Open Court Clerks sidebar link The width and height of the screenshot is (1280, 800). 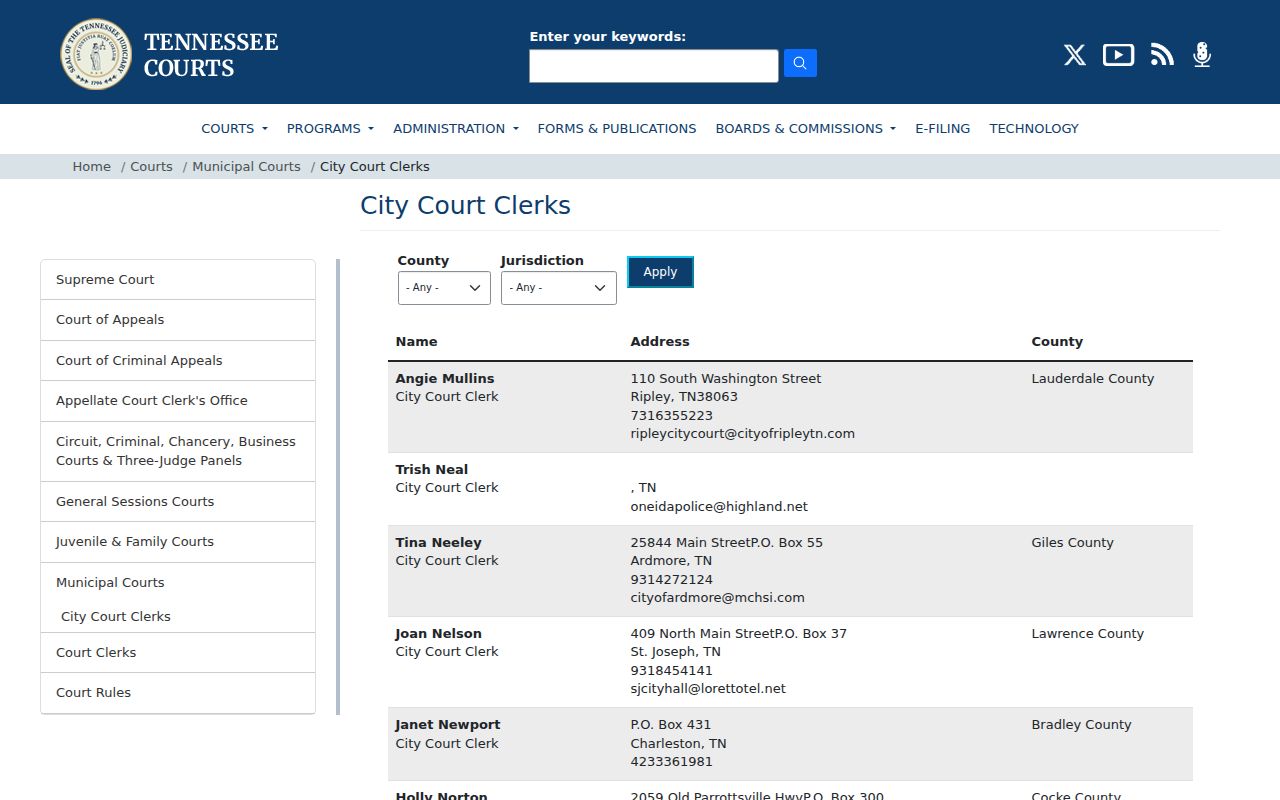[178, 653]
